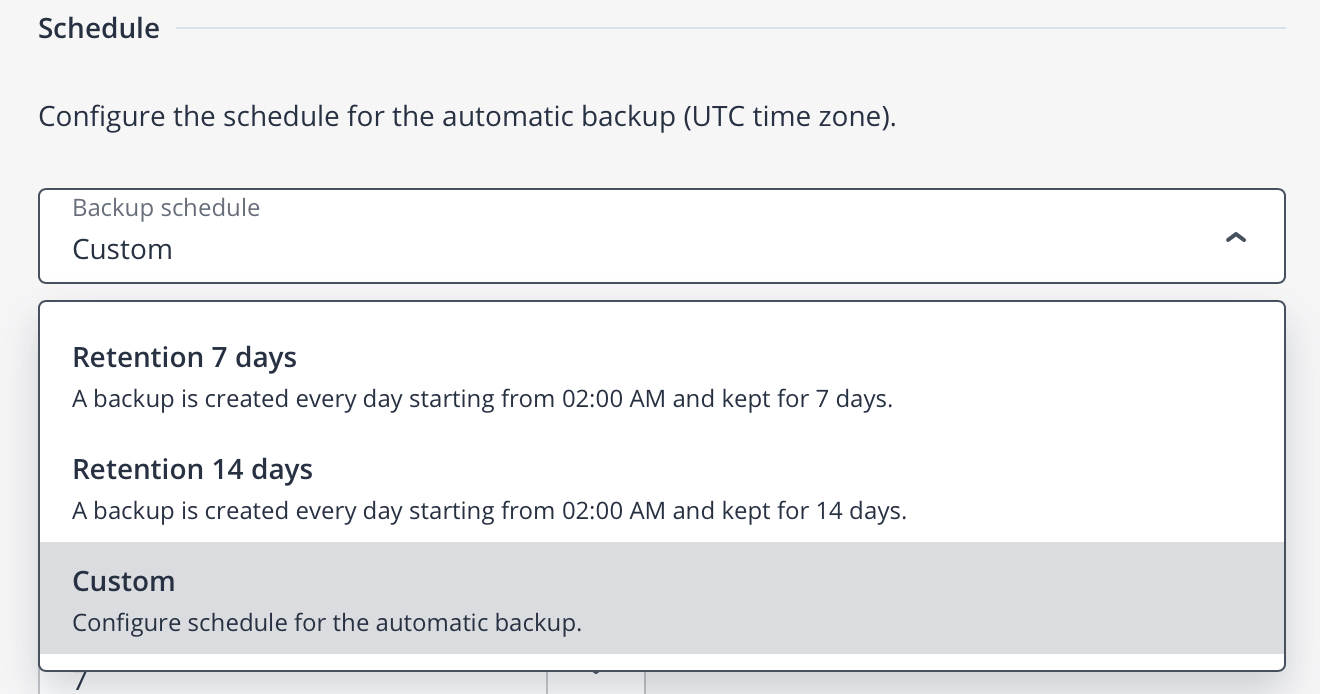Image resolution: width=1320 pixels, height=694 pixels.
Task: Click the horizontal divider next to Schedule
Action: [x=730, y=28]
